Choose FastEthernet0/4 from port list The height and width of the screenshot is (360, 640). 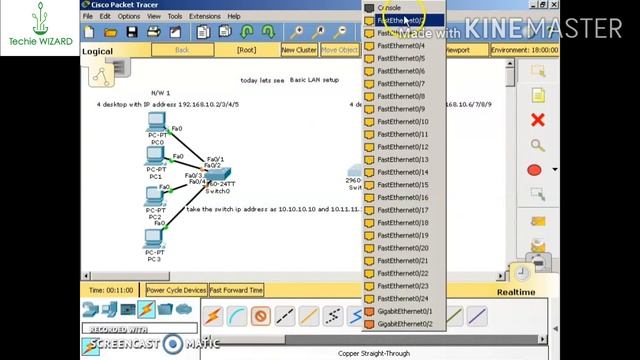coord(404,46)
